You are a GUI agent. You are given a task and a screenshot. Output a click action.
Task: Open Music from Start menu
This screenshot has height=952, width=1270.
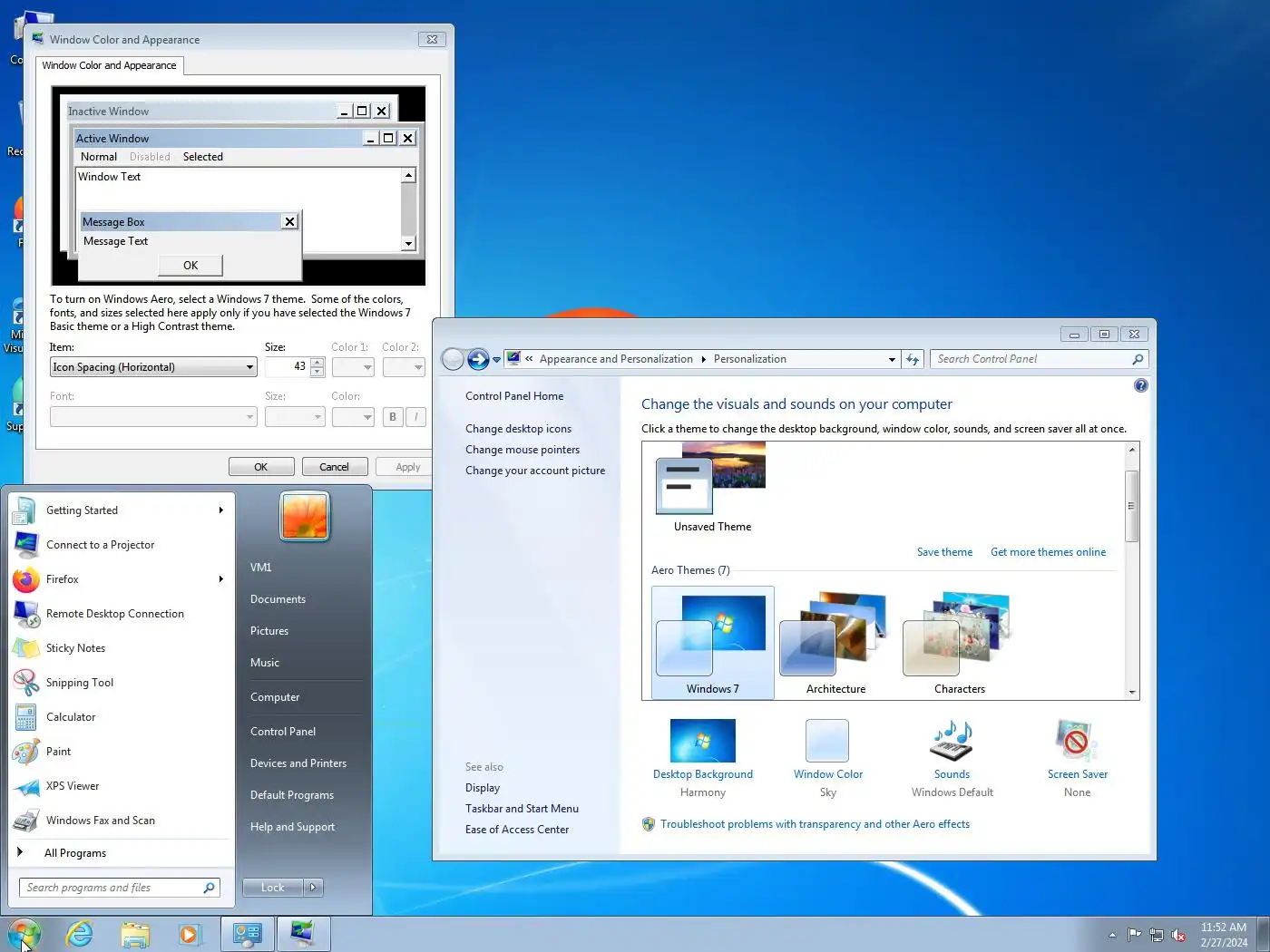265,663
